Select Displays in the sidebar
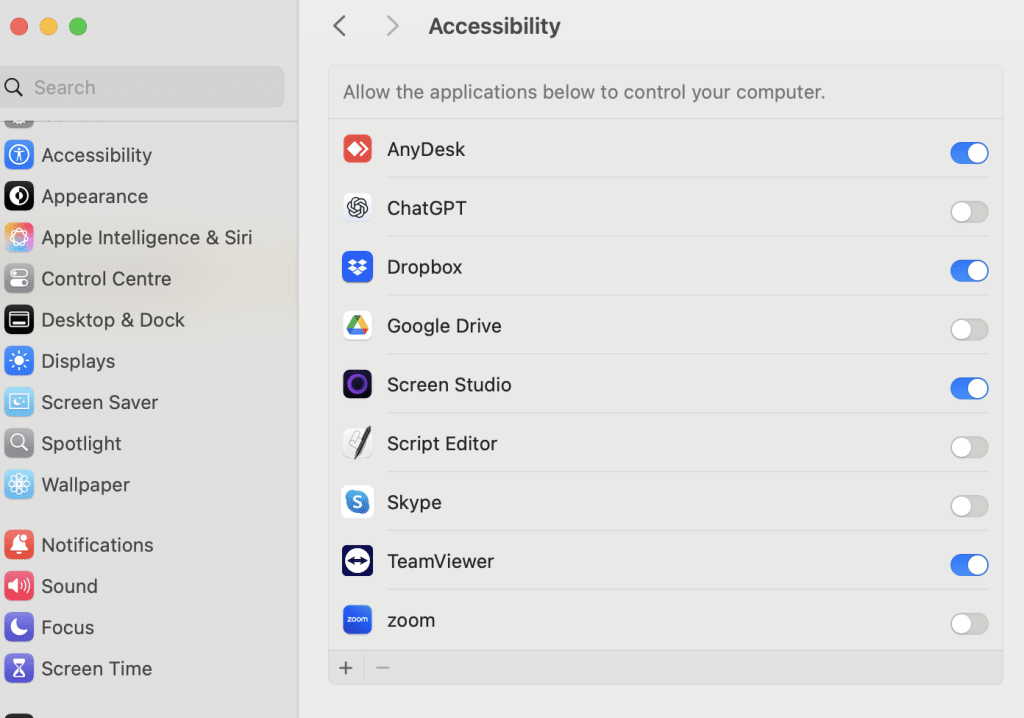 click(78, 361)
